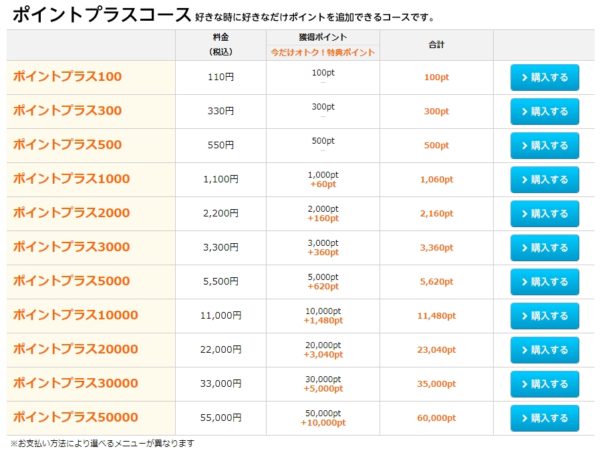Buy the ポイントプラス30000 plan
Viewport: 600px width, 467px height.
[x=544, y=383]
